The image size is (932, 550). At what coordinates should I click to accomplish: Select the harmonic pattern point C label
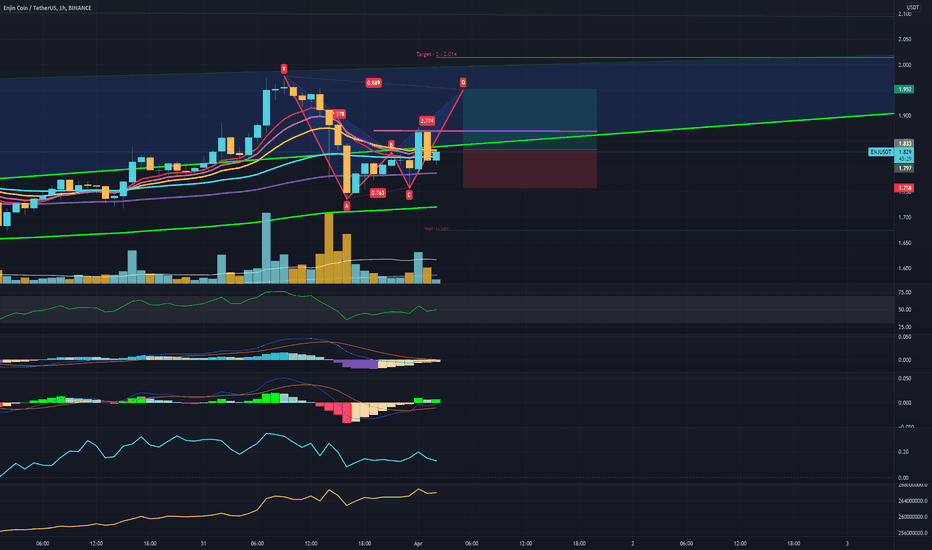click(x=409, y=194)
